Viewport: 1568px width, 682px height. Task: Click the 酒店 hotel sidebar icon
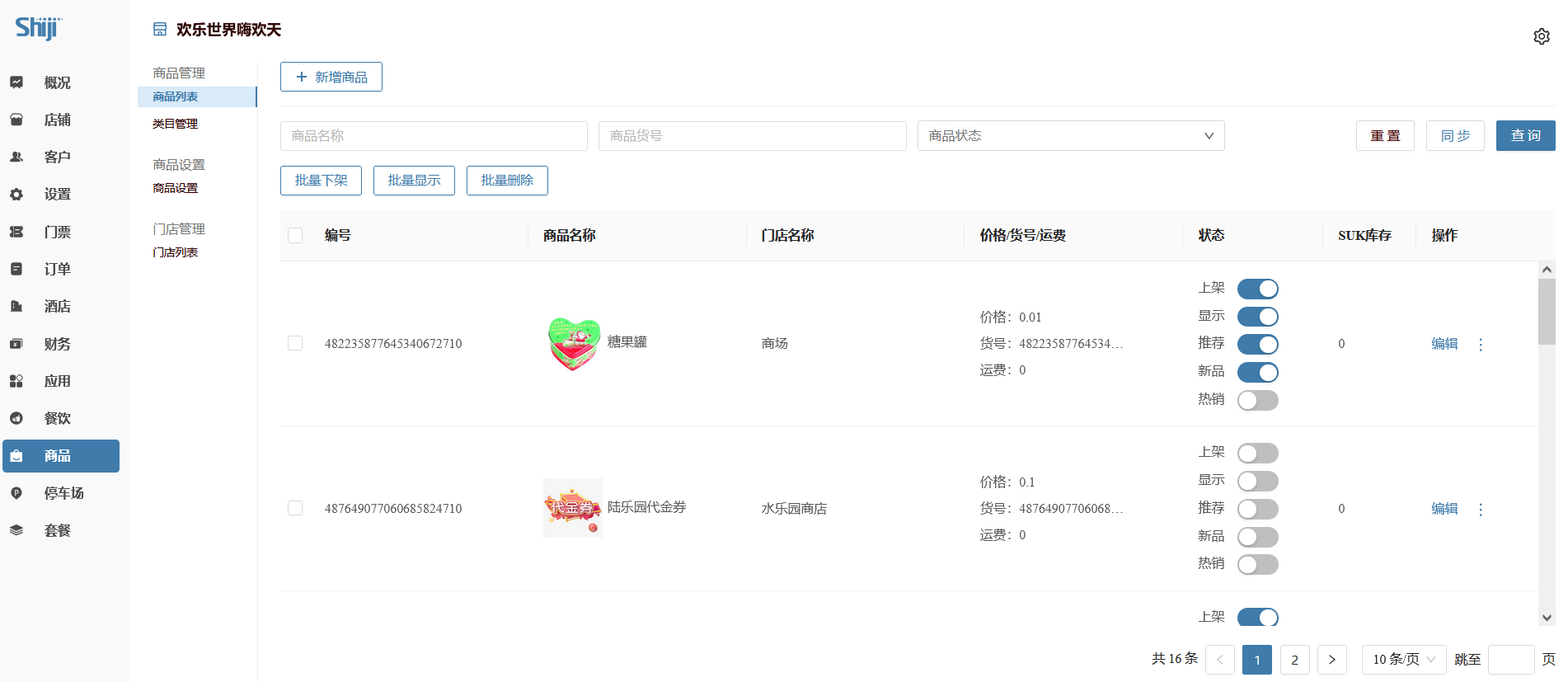16,306
